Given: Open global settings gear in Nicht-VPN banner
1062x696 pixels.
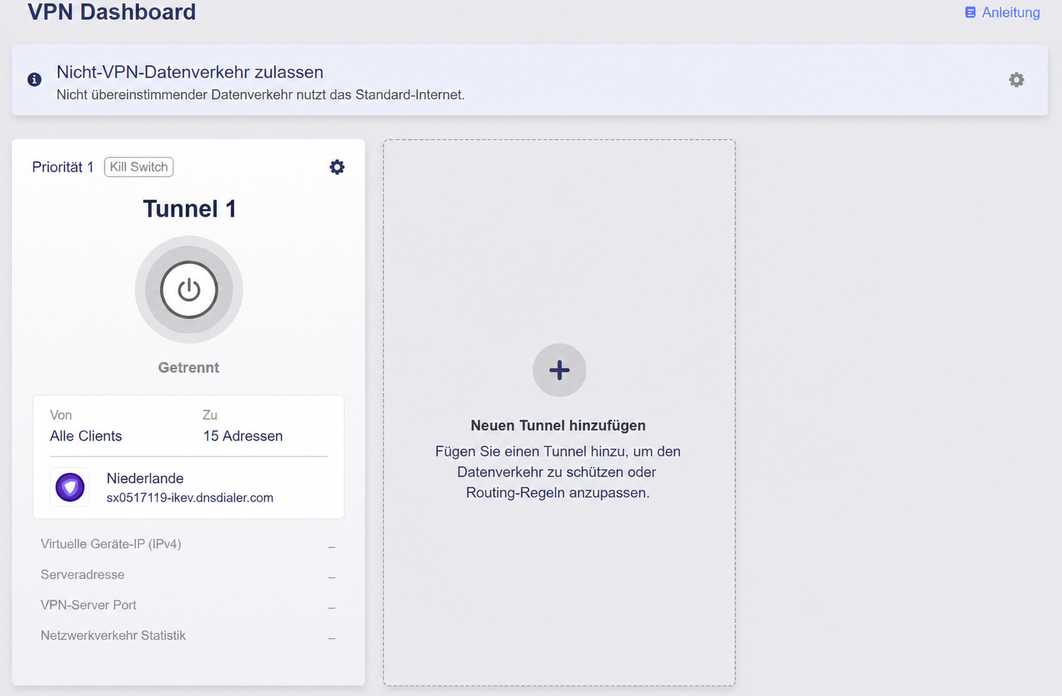Looking at the screenshot, I should pos(1016,80).
